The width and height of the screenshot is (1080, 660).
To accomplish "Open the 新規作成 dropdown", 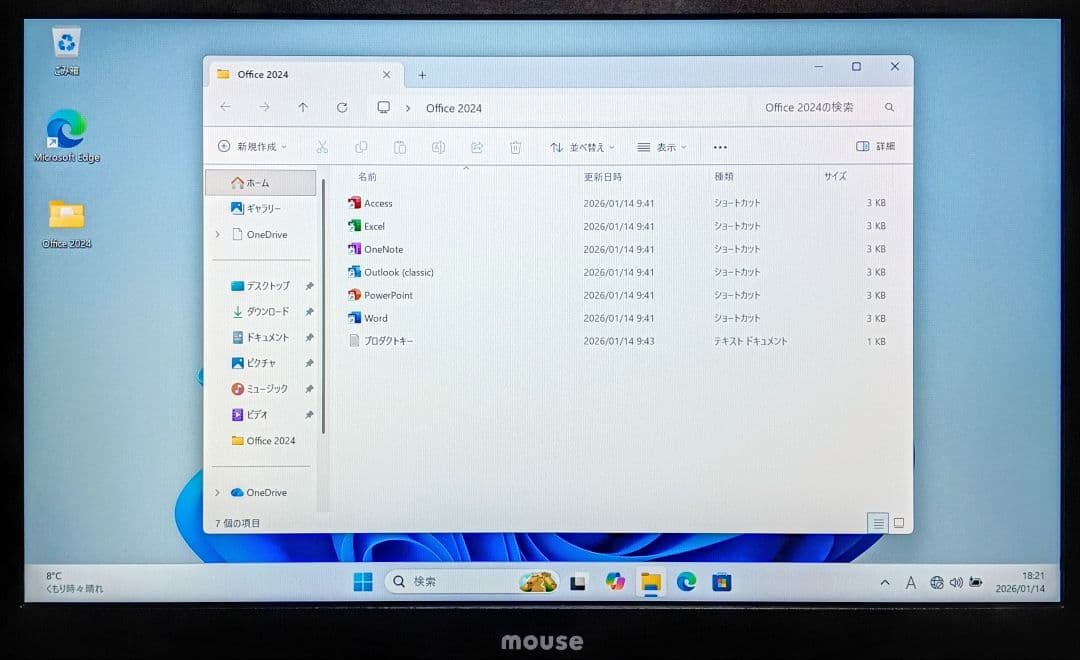I will pos(248,146).
